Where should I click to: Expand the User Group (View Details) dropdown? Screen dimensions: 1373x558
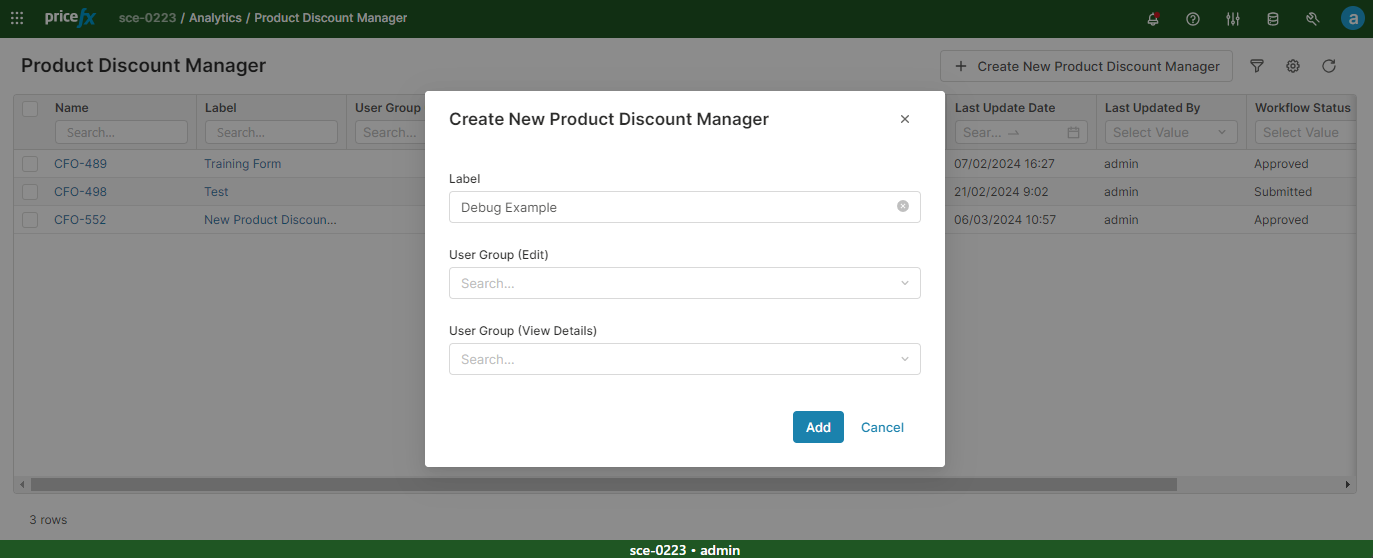[685, 359]
